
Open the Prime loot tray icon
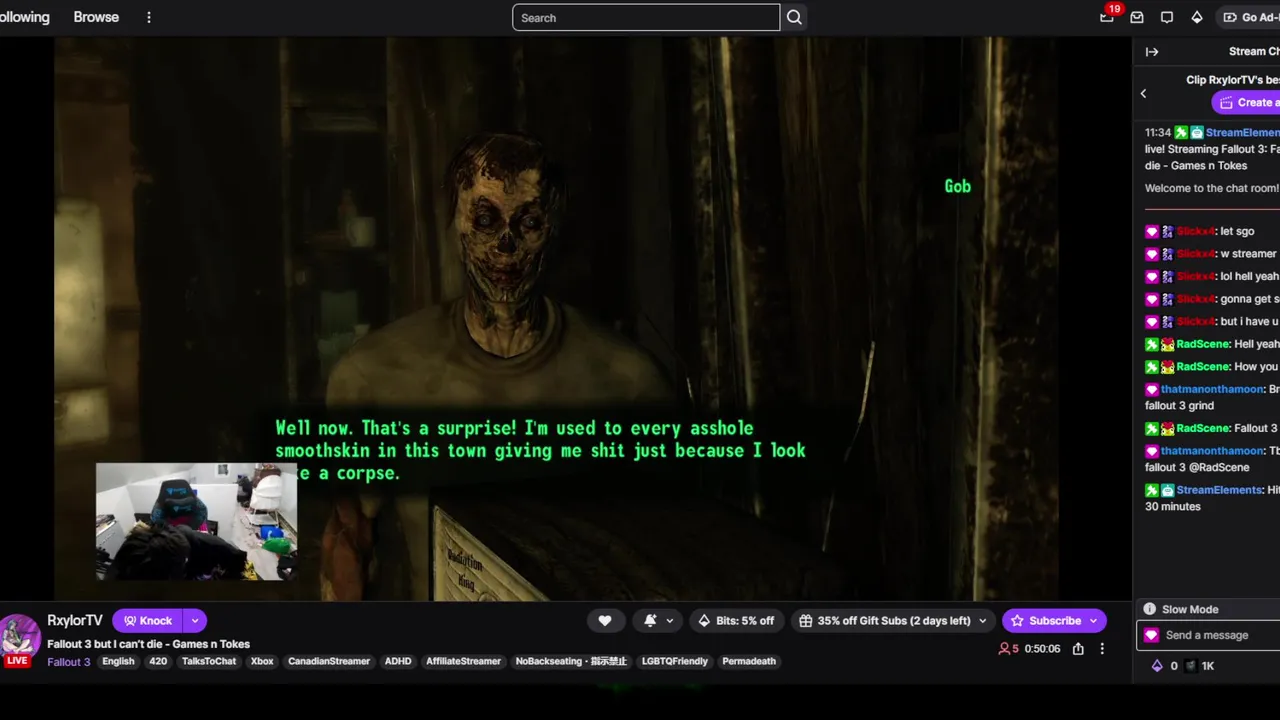(1137, 17)
